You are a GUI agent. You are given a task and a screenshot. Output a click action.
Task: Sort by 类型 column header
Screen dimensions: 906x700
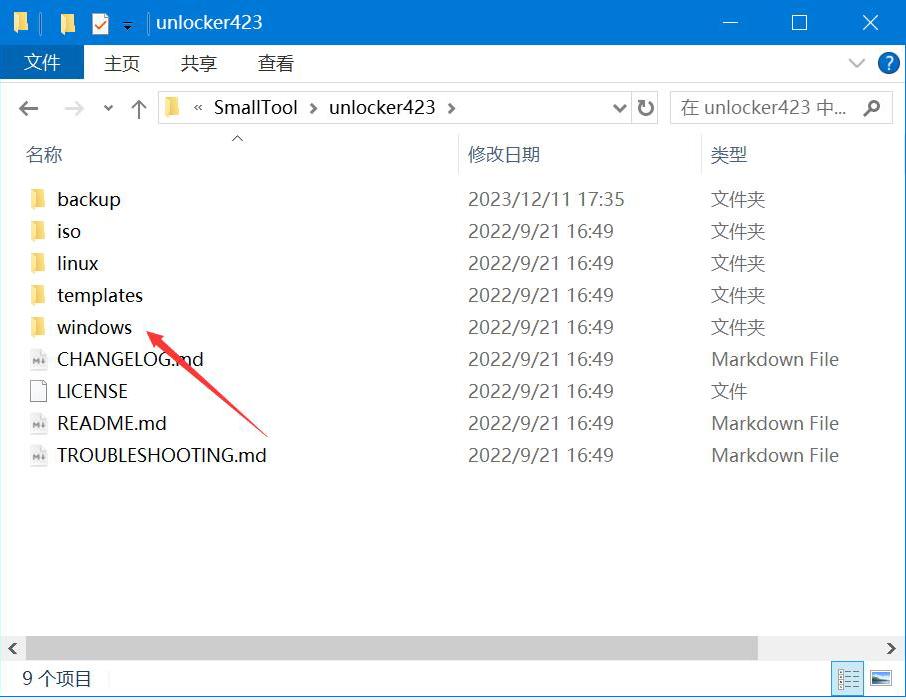729,155
